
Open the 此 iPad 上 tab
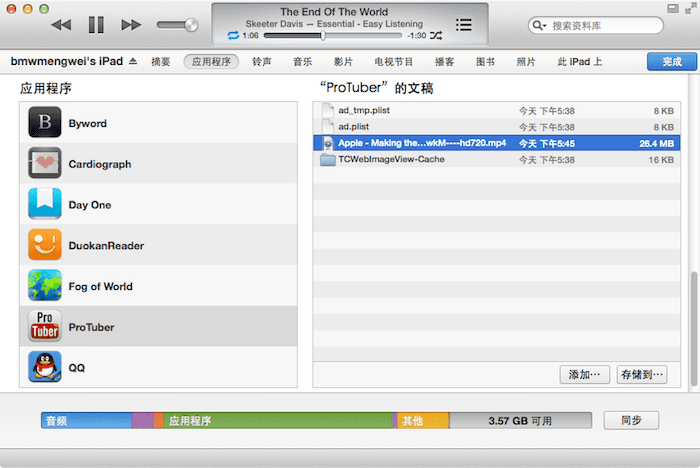pos(579,62)
